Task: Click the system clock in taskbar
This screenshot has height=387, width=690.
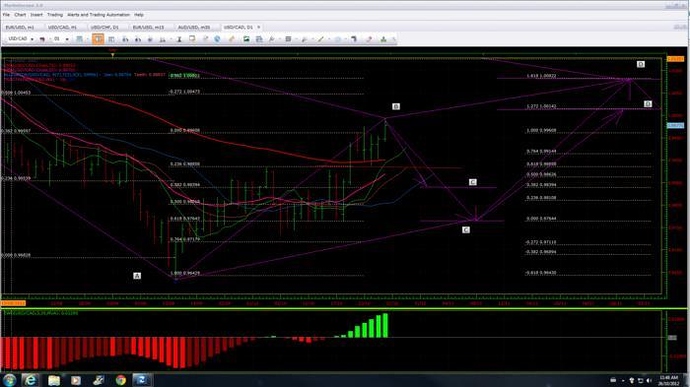Action: pos(668,380)
